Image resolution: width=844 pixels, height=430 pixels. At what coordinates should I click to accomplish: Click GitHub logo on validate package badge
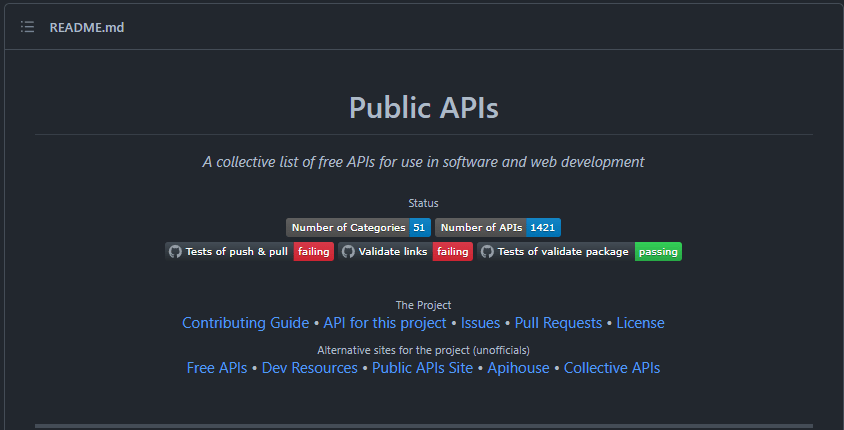pos(487,251)
